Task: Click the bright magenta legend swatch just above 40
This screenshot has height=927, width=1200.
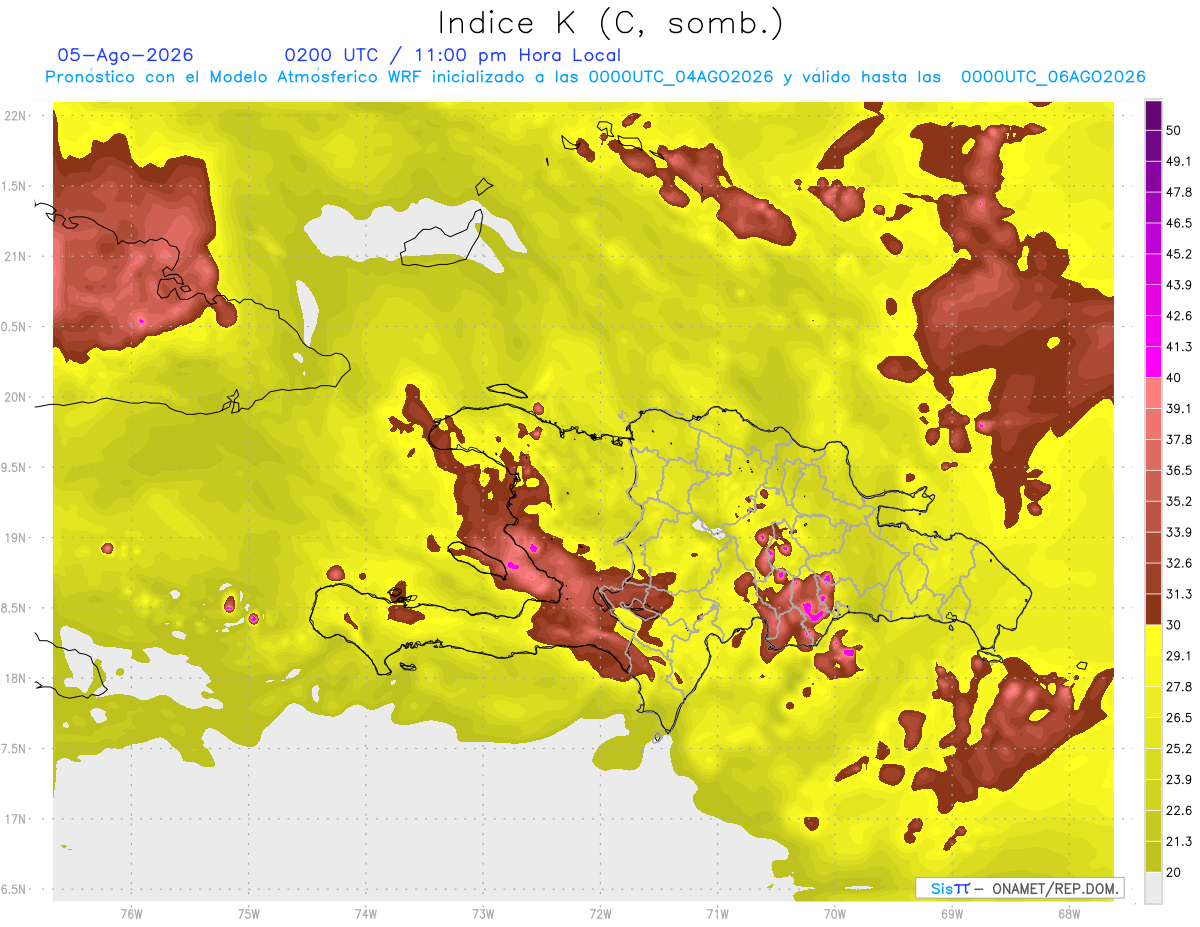Action: (x=1153, y=362)
